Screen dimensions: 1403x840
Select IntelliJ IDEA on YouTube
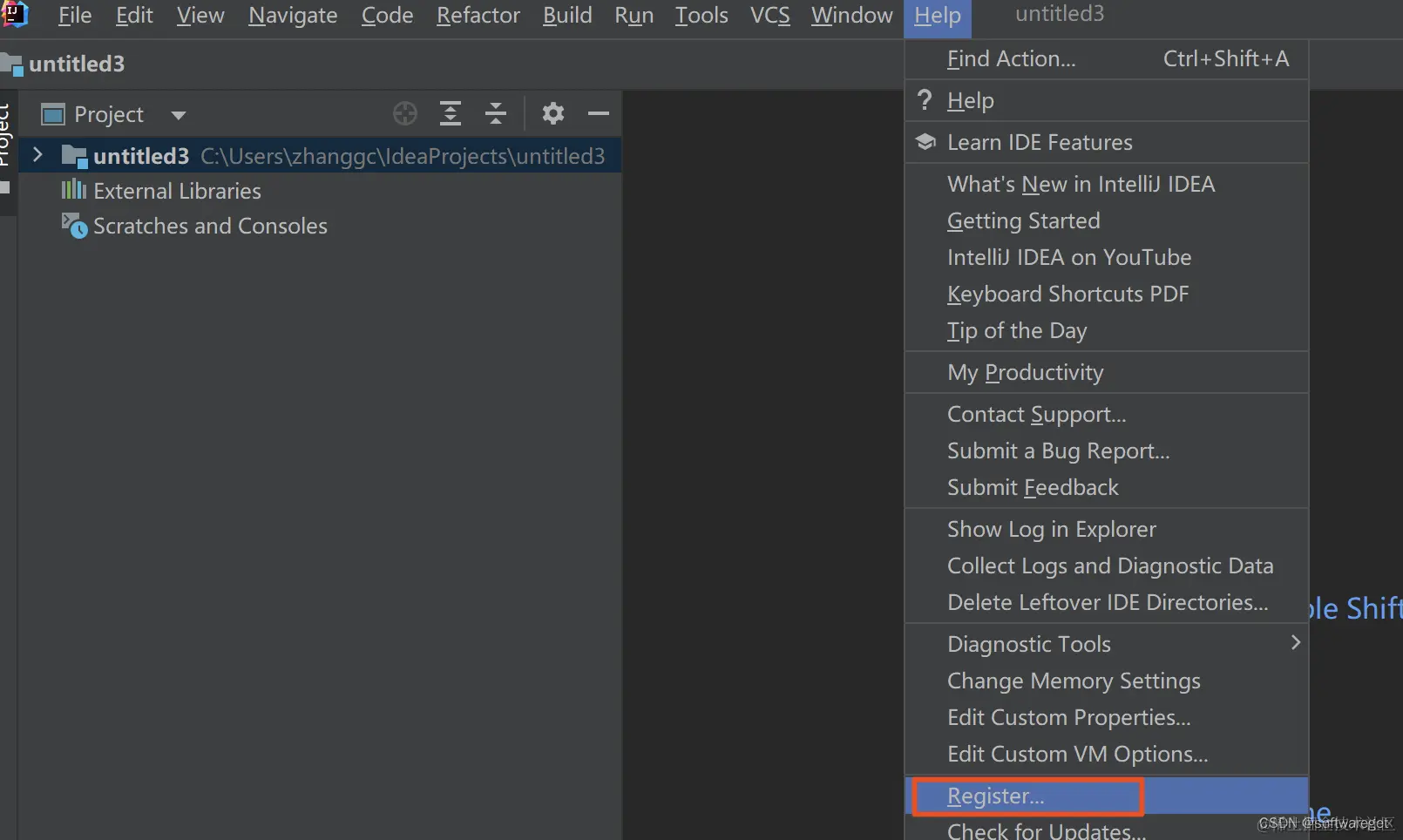click(x=1107, y=257)
